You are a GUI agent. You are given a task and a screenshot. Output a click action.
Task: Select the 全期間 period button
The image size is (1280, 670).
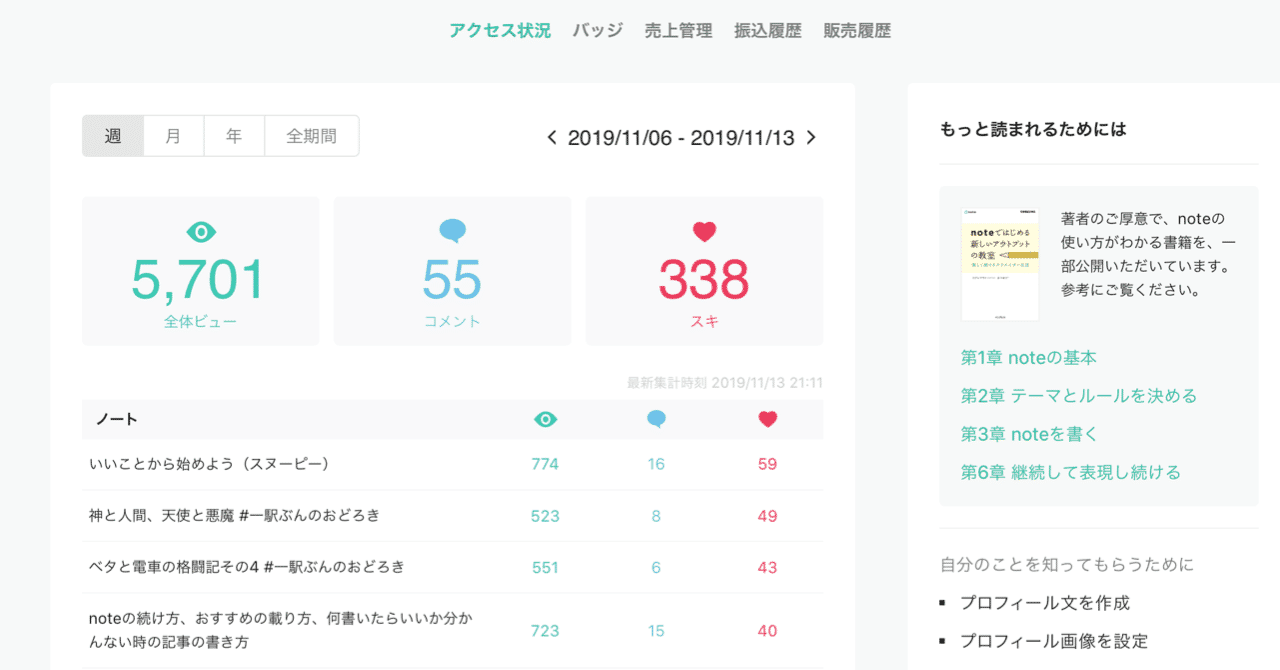click(311, 136)
